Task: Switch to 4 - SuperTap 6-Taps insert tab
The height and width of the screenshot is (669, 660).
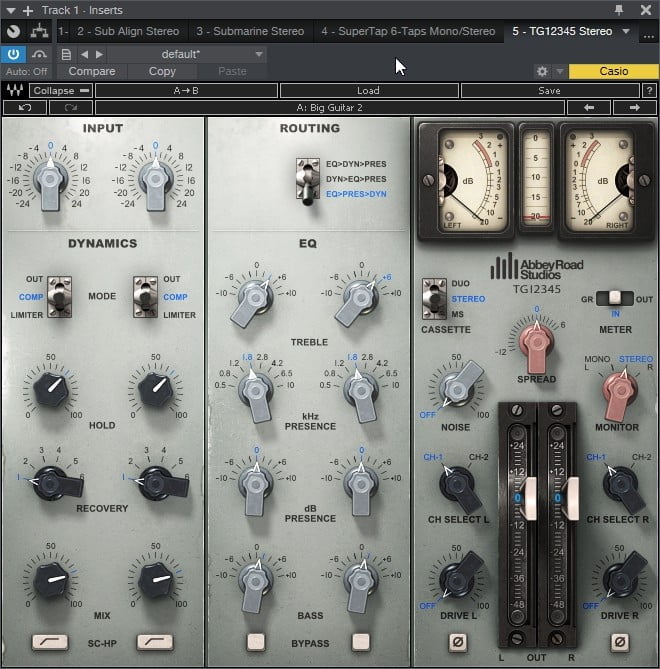Action: [408, 31]
